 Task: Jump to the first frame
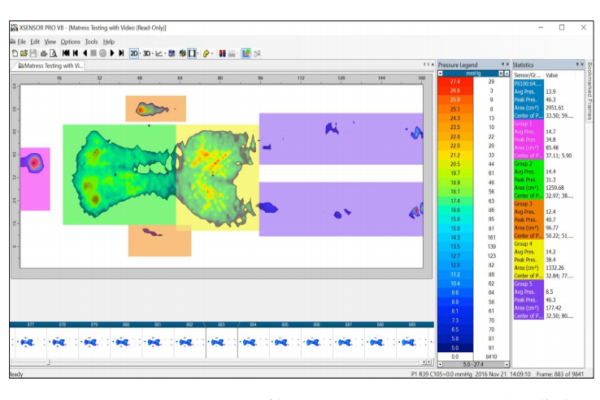point(66,52)
